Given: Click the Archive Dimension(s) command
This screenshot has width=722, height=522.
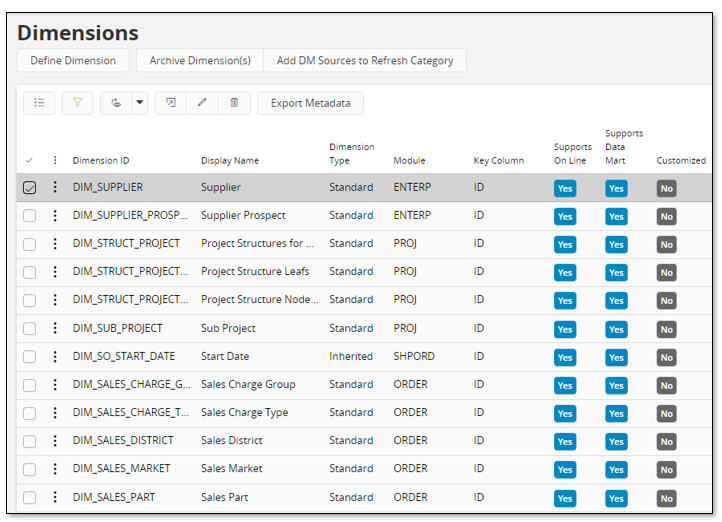Looking at the screenshot, I should pyautogui.click(x=200, y=61).
